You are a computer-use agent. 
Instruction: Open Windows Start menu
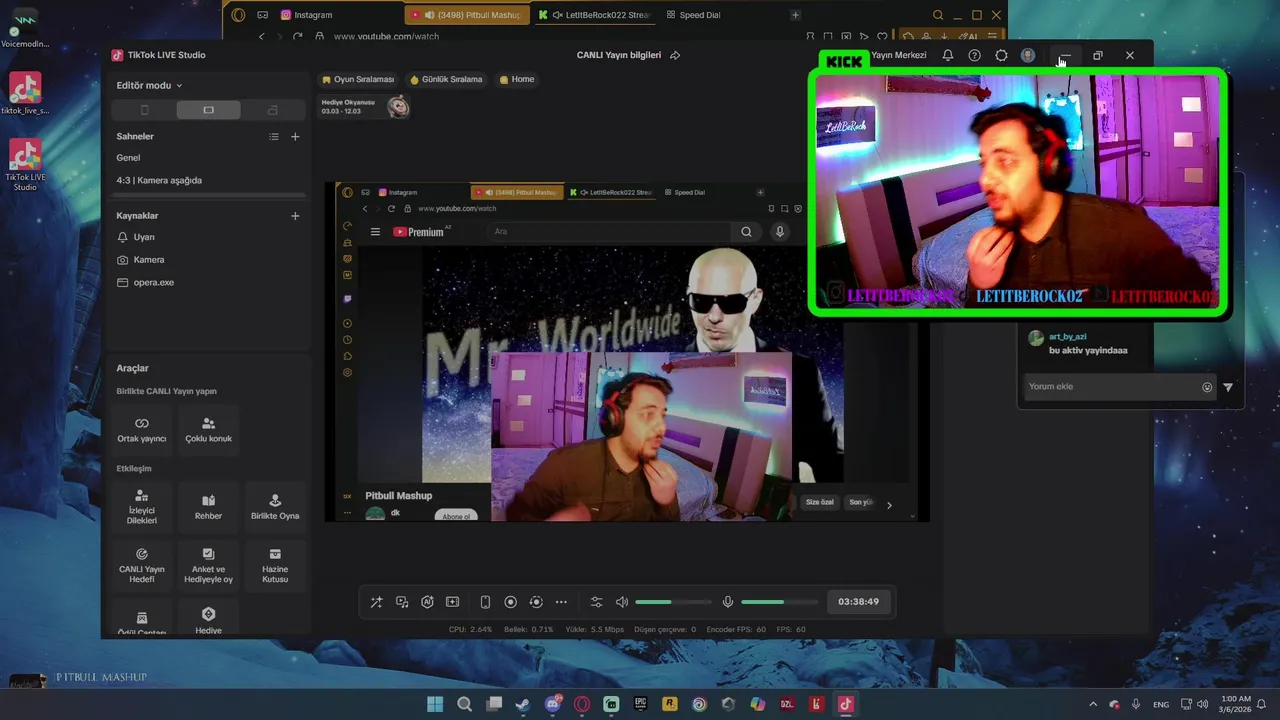point(435,704)
